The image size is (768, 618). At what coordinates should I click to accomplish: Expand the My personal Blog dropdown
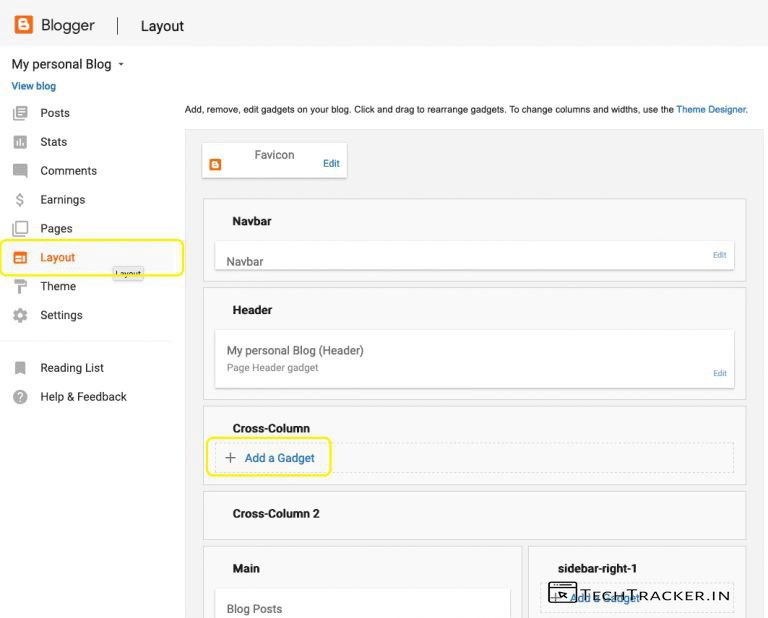point(121,65)
